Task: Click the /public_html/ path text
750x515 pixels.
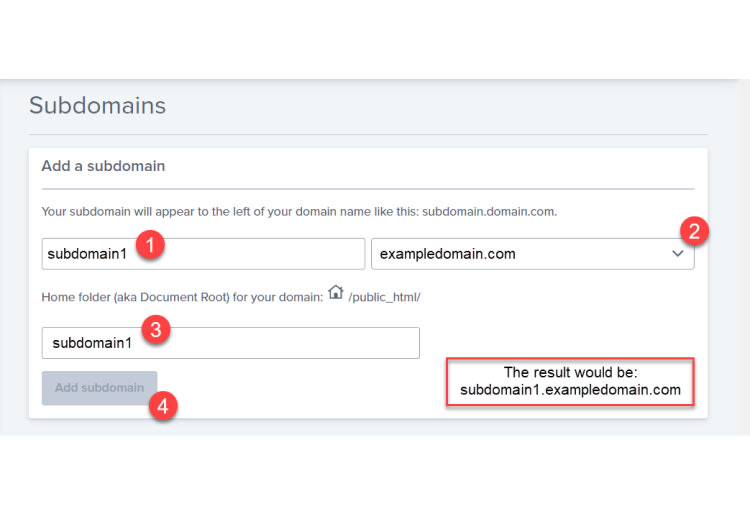Action: [385, 297]
